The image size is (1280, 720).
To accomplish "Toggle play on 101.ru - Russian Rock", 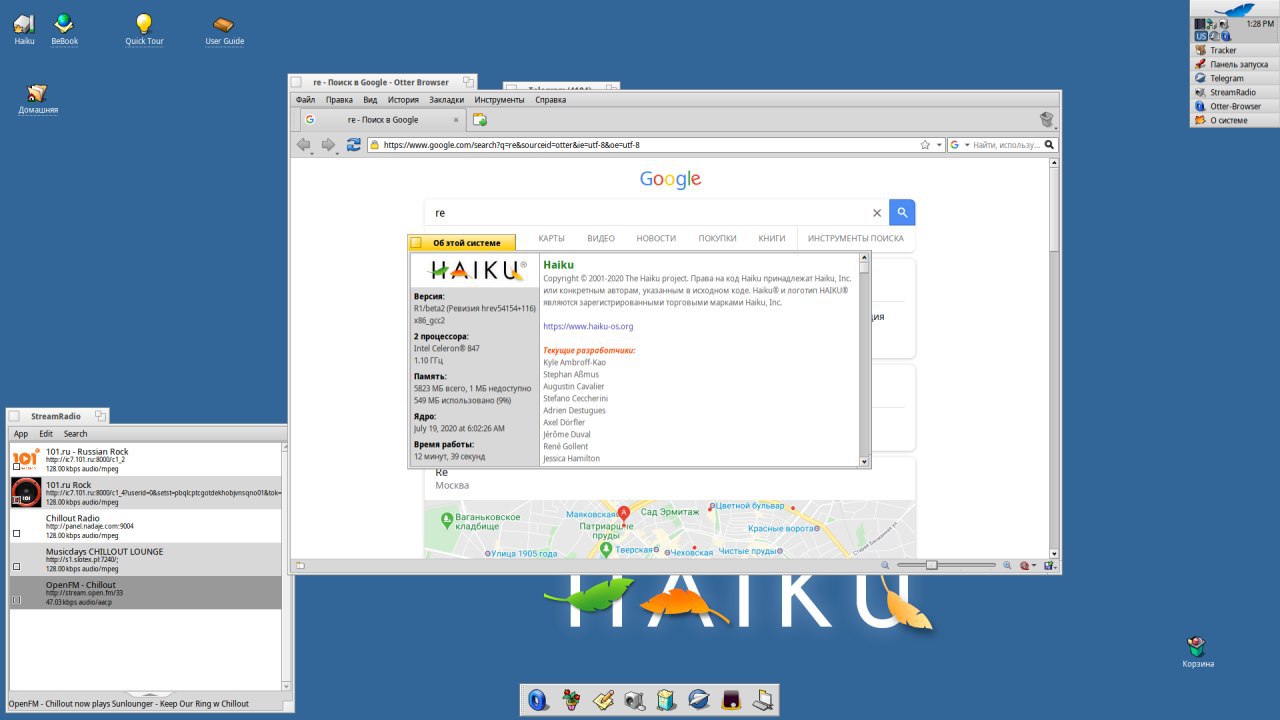I will pyautogui.click(x=16, y=467).
